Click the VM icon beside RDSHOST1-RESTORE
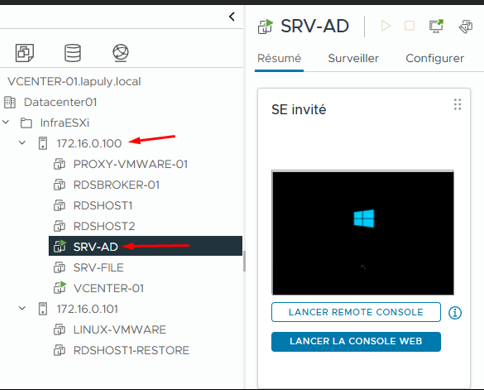 pyautogui.click(x=59, y=350)
